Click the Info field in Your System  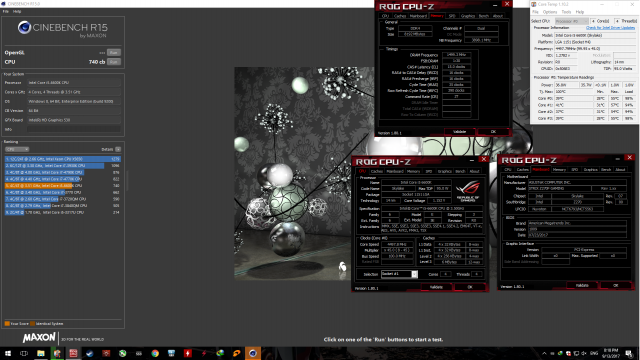click(x=74, y=129)
